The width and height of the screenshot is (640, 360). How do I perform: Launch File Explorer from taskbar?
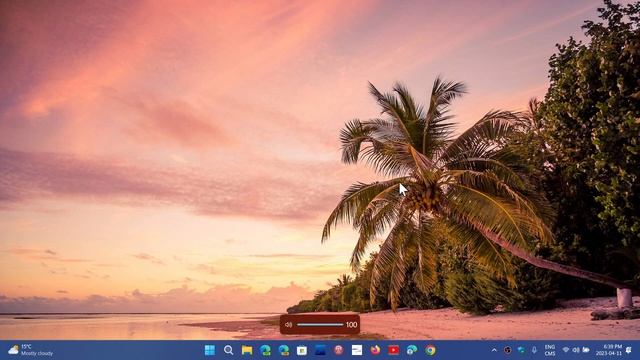point(247,350)
